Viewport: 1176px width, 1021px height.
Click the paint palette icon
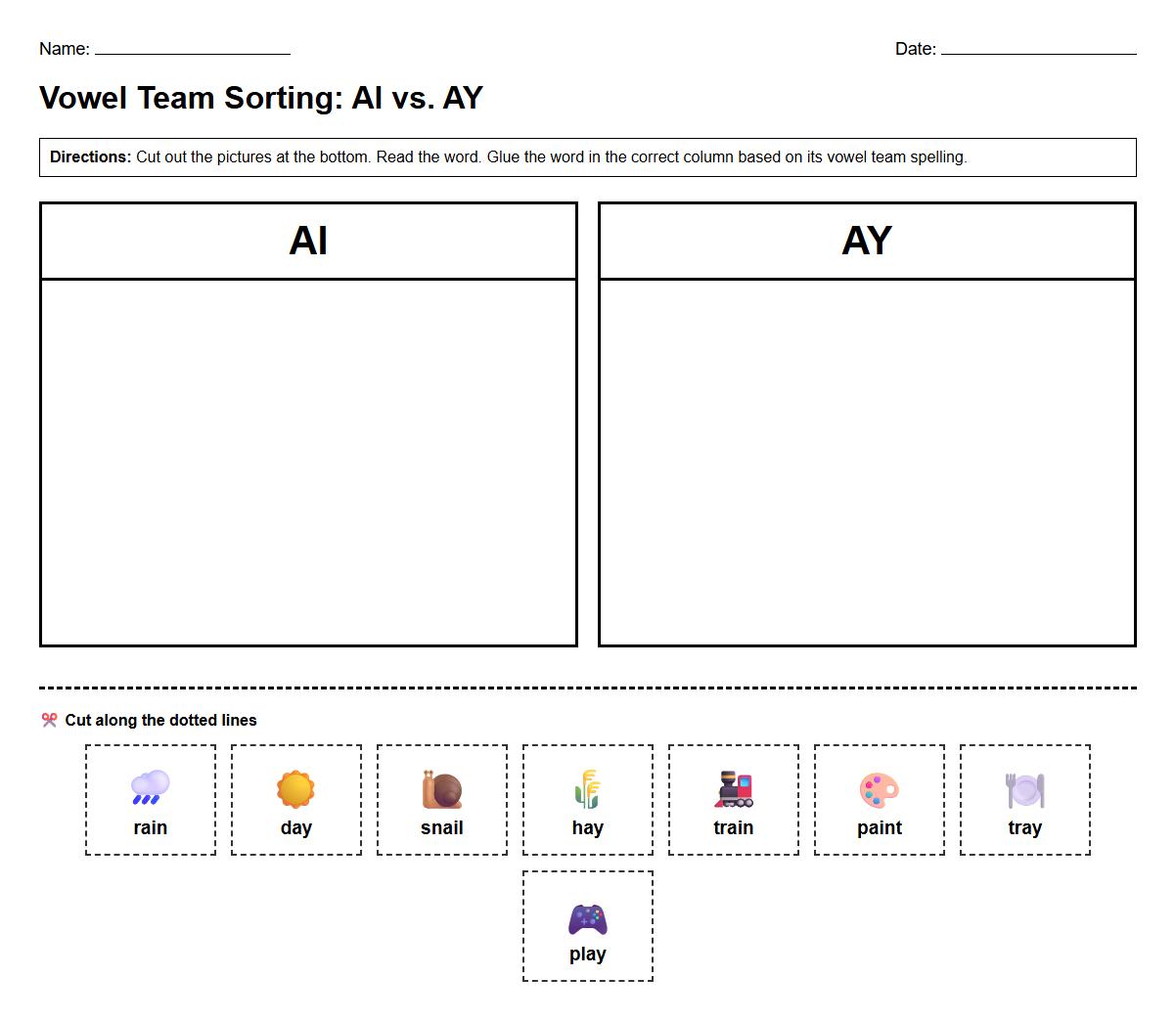[879, 786]
